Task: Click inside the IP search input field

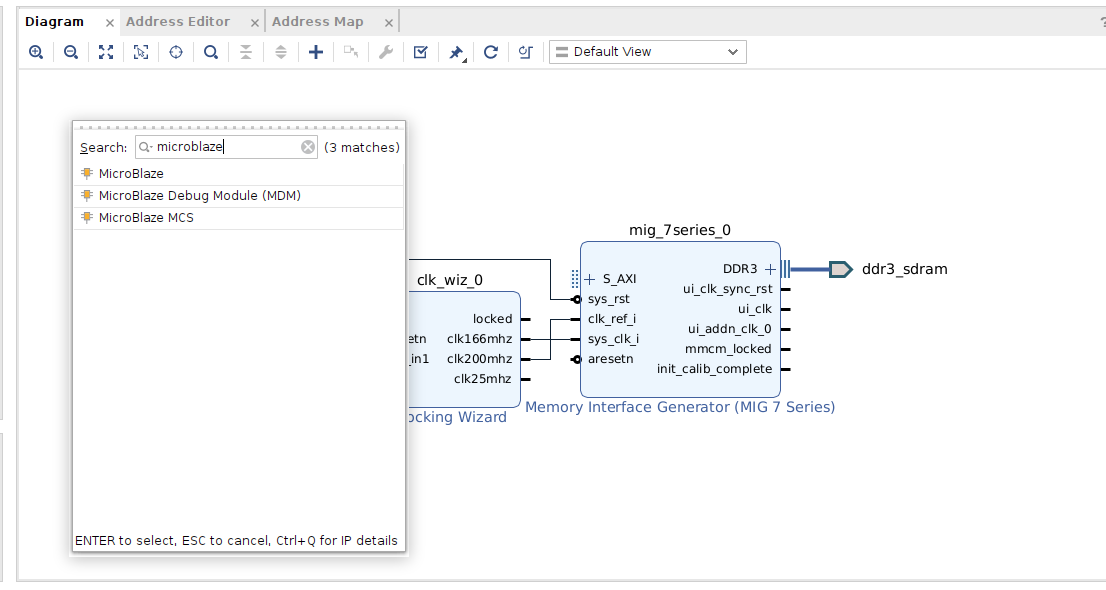Action: click(225, 147)
